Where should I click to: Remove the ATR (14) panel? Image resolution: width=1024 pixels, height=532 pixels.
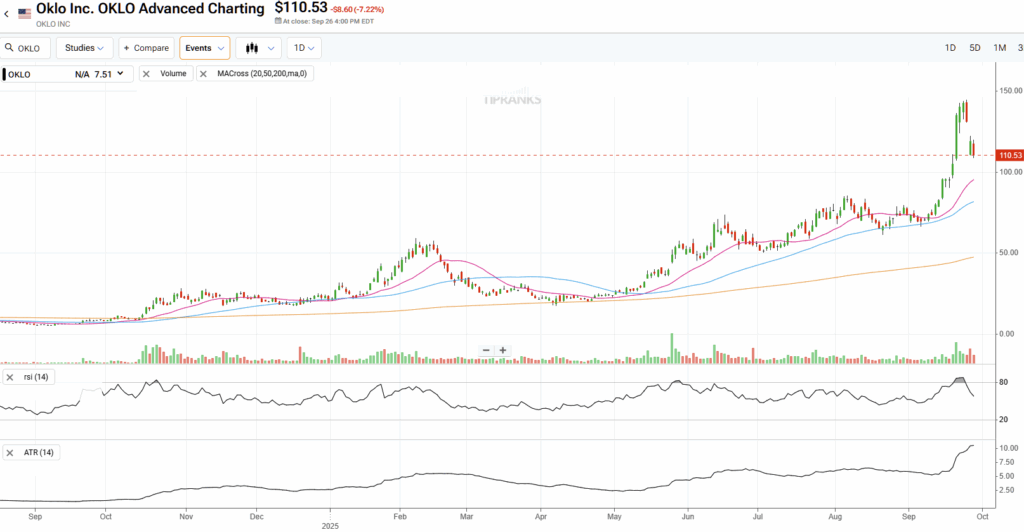pos(10,452)
